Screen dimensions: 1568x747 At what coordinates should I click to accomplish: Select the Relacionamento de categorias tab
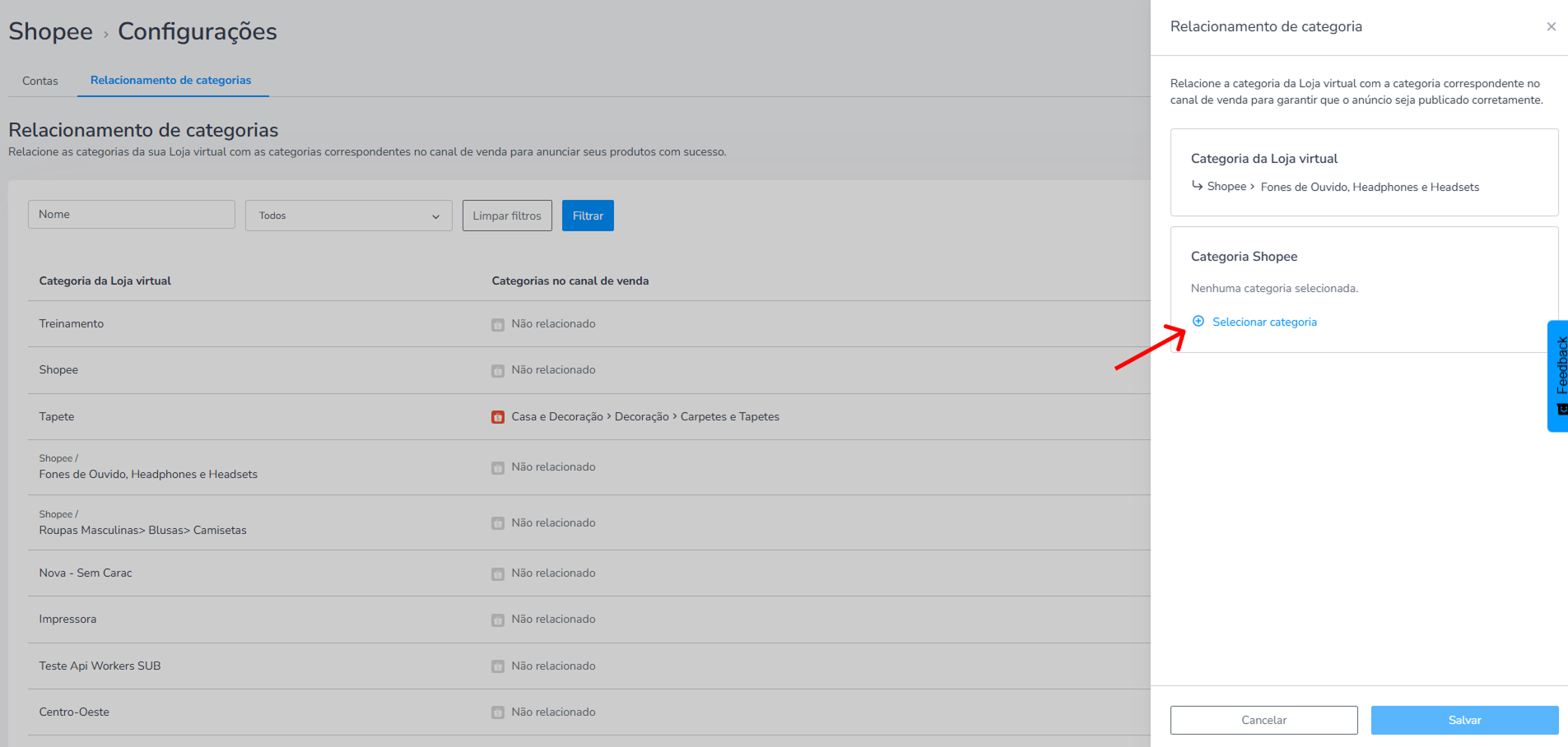[x=171, y=80]
